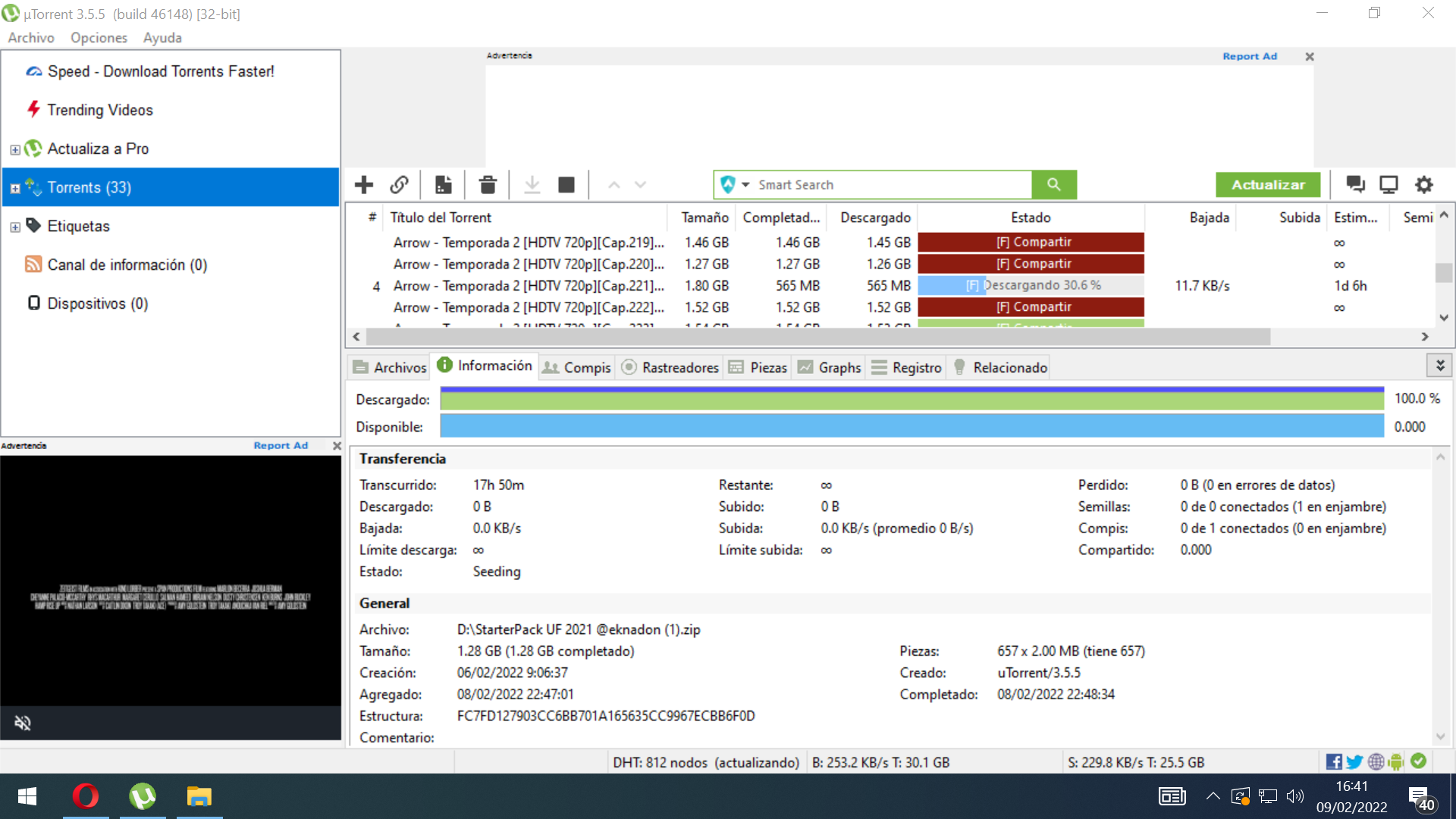Open the Opciones menu

pyautogui.click(x=99, y=38)
